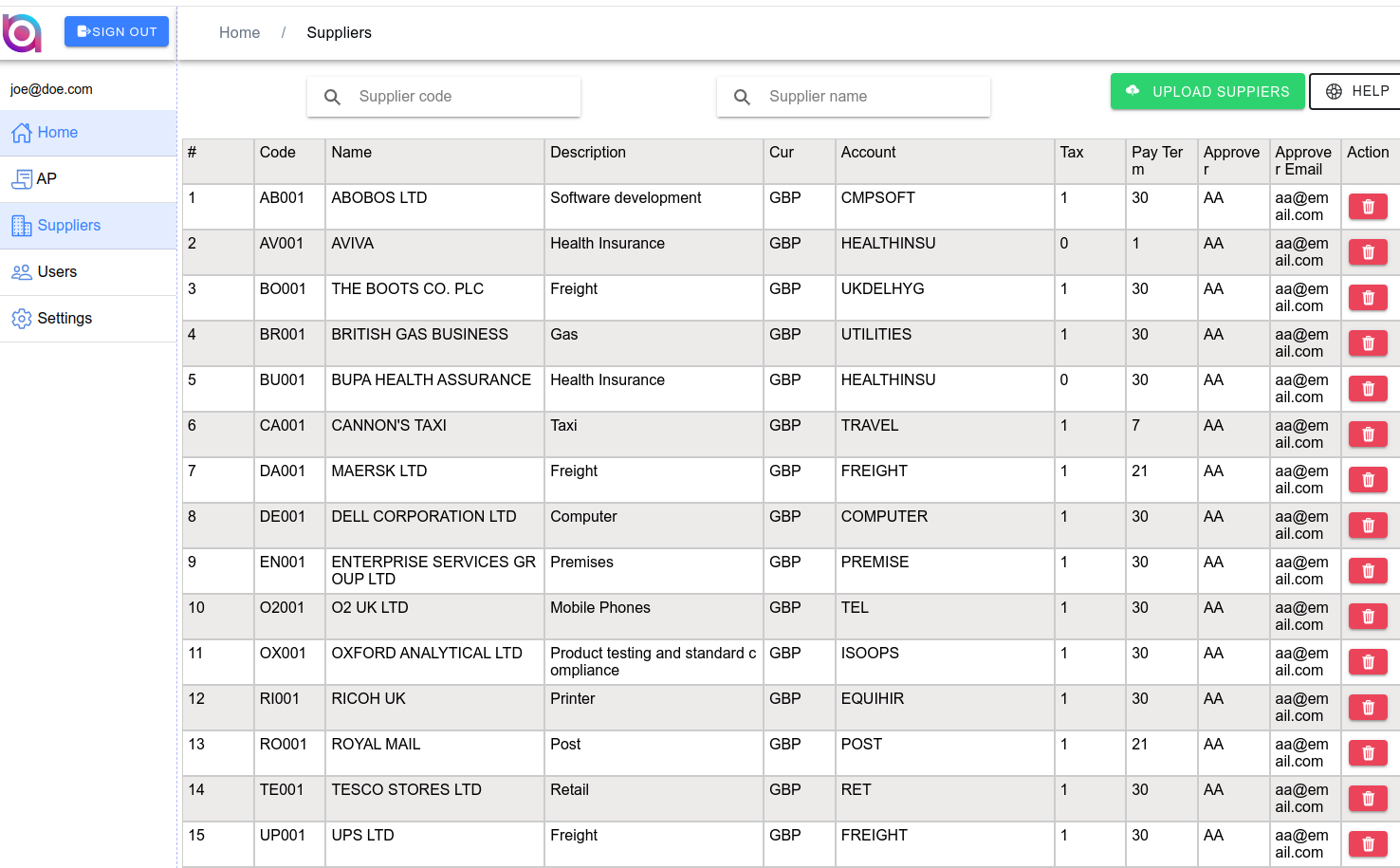The image size is (1400, 868).
Task: Delete OXFORD ANALYTICAL LTD supplier
Action: click(1368, 662)
